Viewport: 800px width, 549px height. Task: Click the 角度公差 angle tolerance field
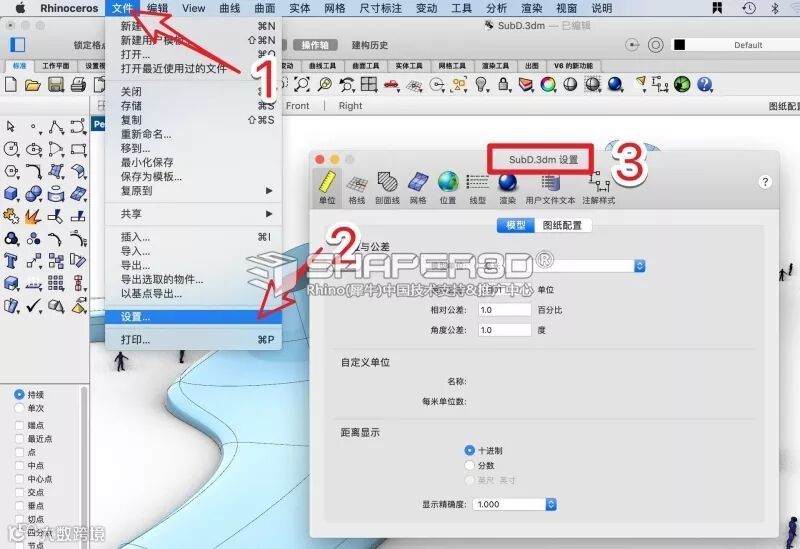pos(504,330)
